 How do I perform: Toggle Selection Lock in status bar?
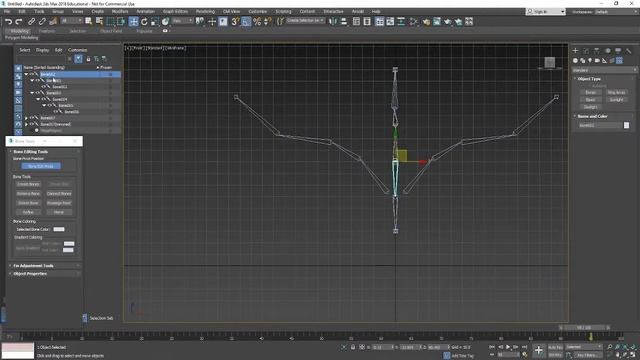point(353,347)
